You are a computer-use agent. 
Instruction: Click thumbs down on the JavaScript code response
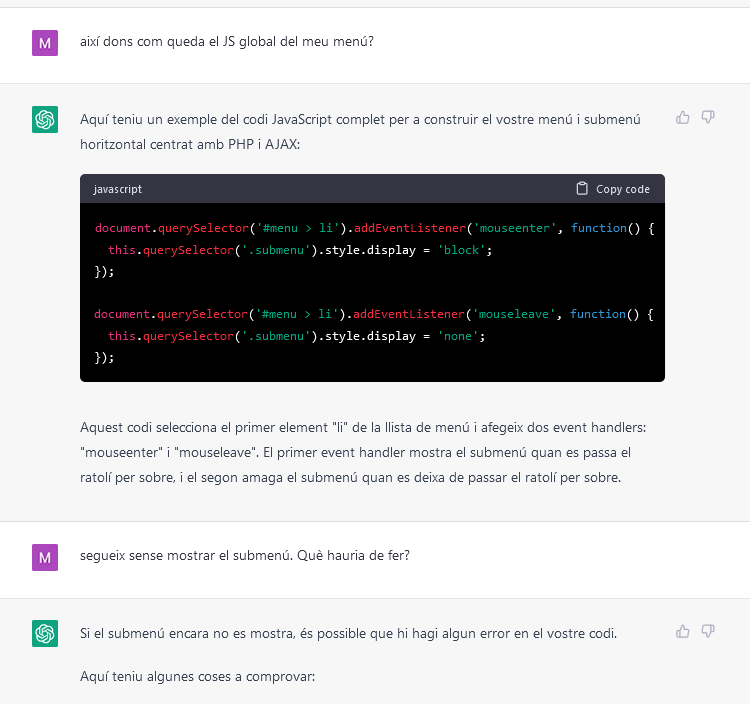(708, 118)
